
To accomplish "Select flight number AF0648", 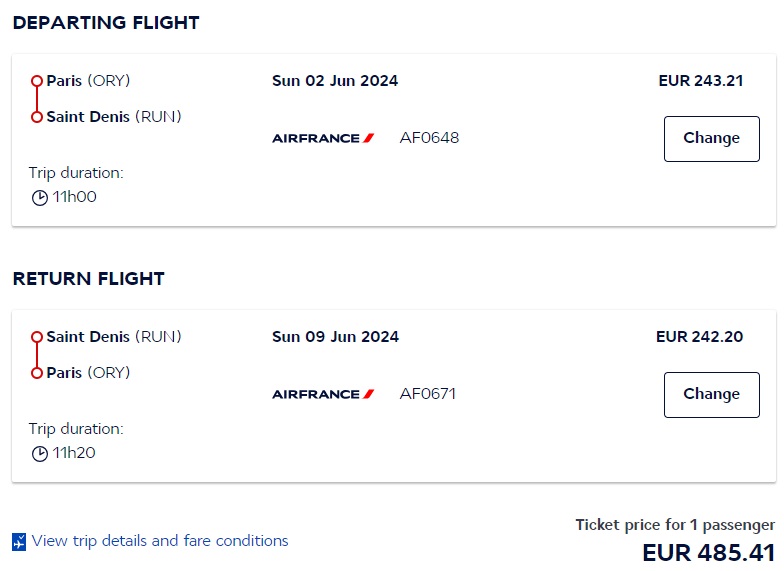I will [429, 138].
